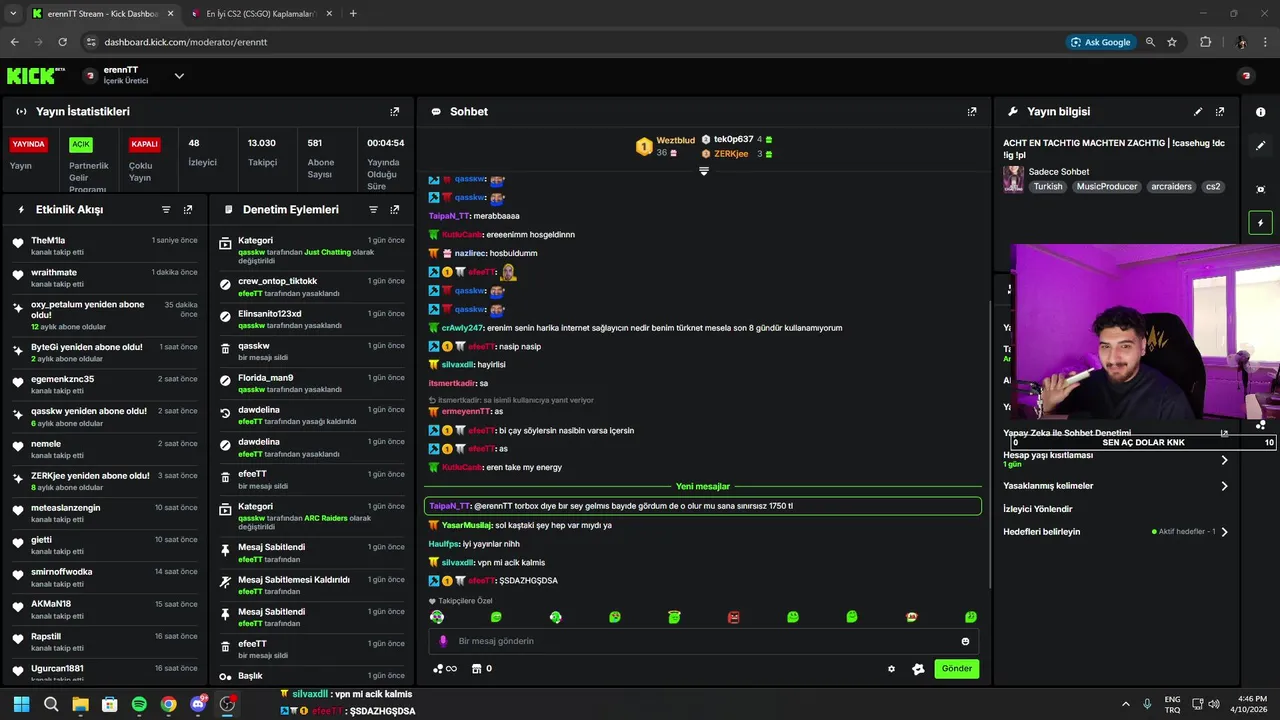The height and width of the screenshot is (720, 1280).
Task: Open a new browser tab
Action: point(353,14)
